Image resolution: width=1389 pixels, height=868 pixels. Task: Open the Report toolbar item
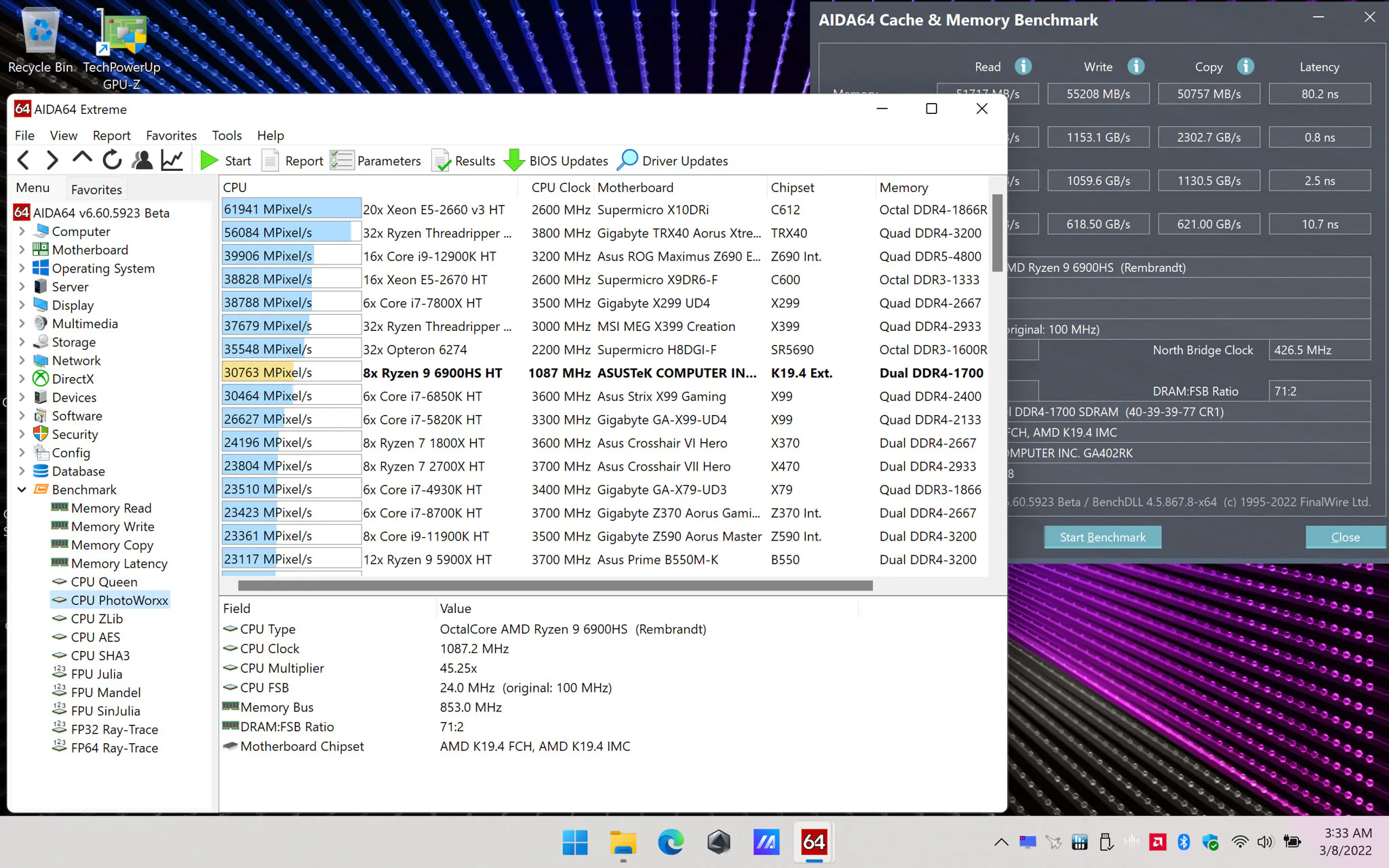tap(292, 161)
